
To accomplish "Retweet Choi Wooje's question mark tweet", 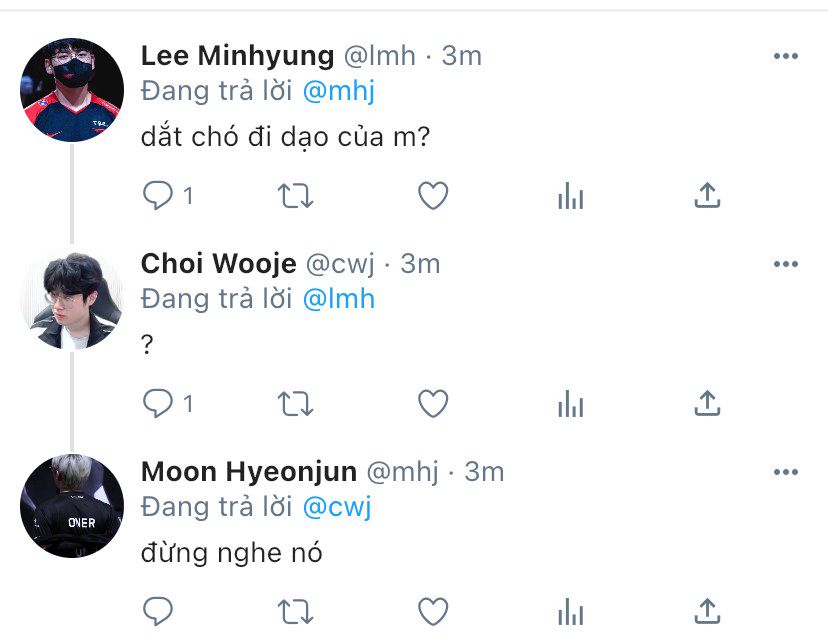I will pyautogui.click(x=295, y=404).
